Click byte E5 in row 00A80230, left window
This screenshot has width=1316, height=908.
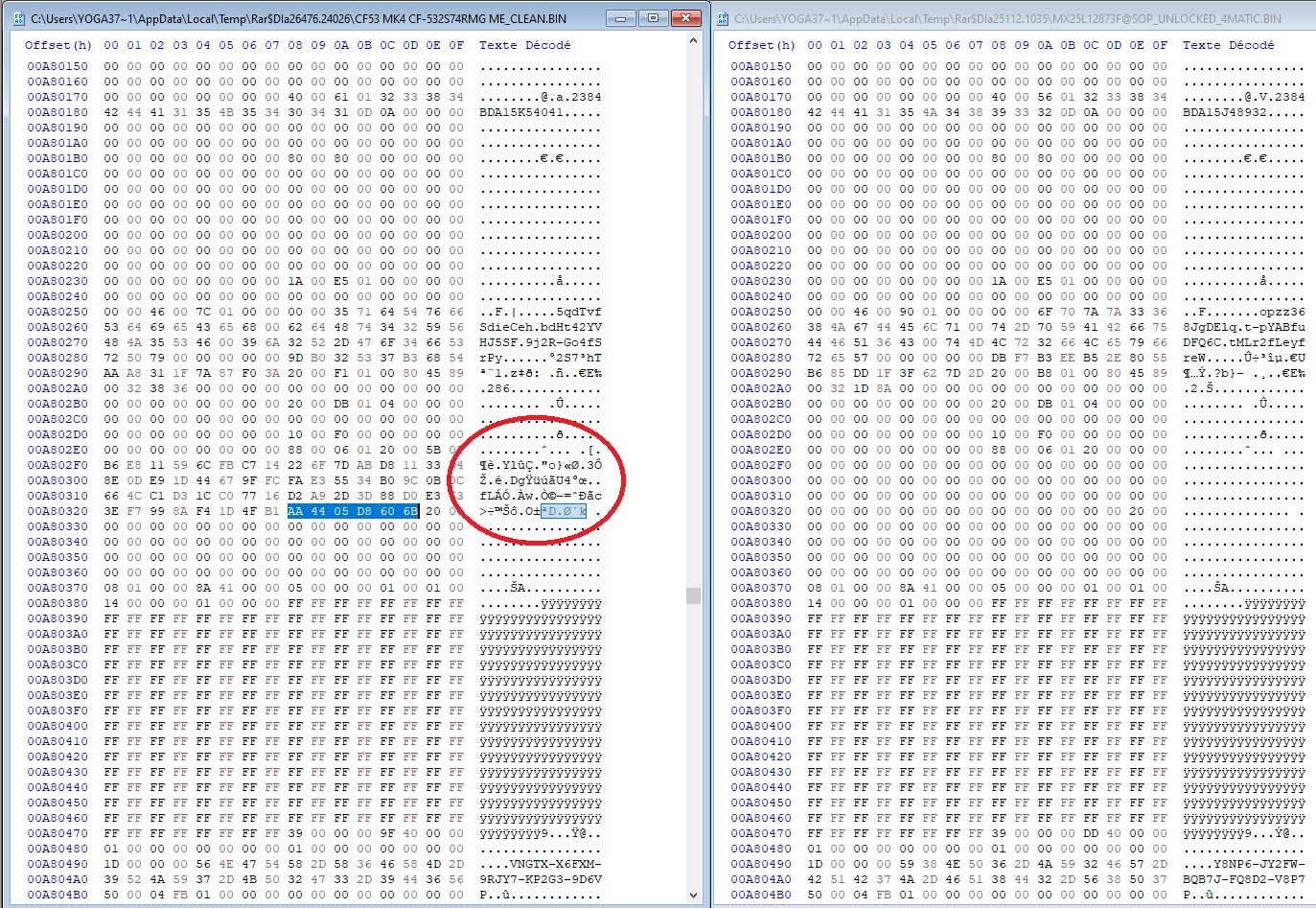click(x=341, y=281)
